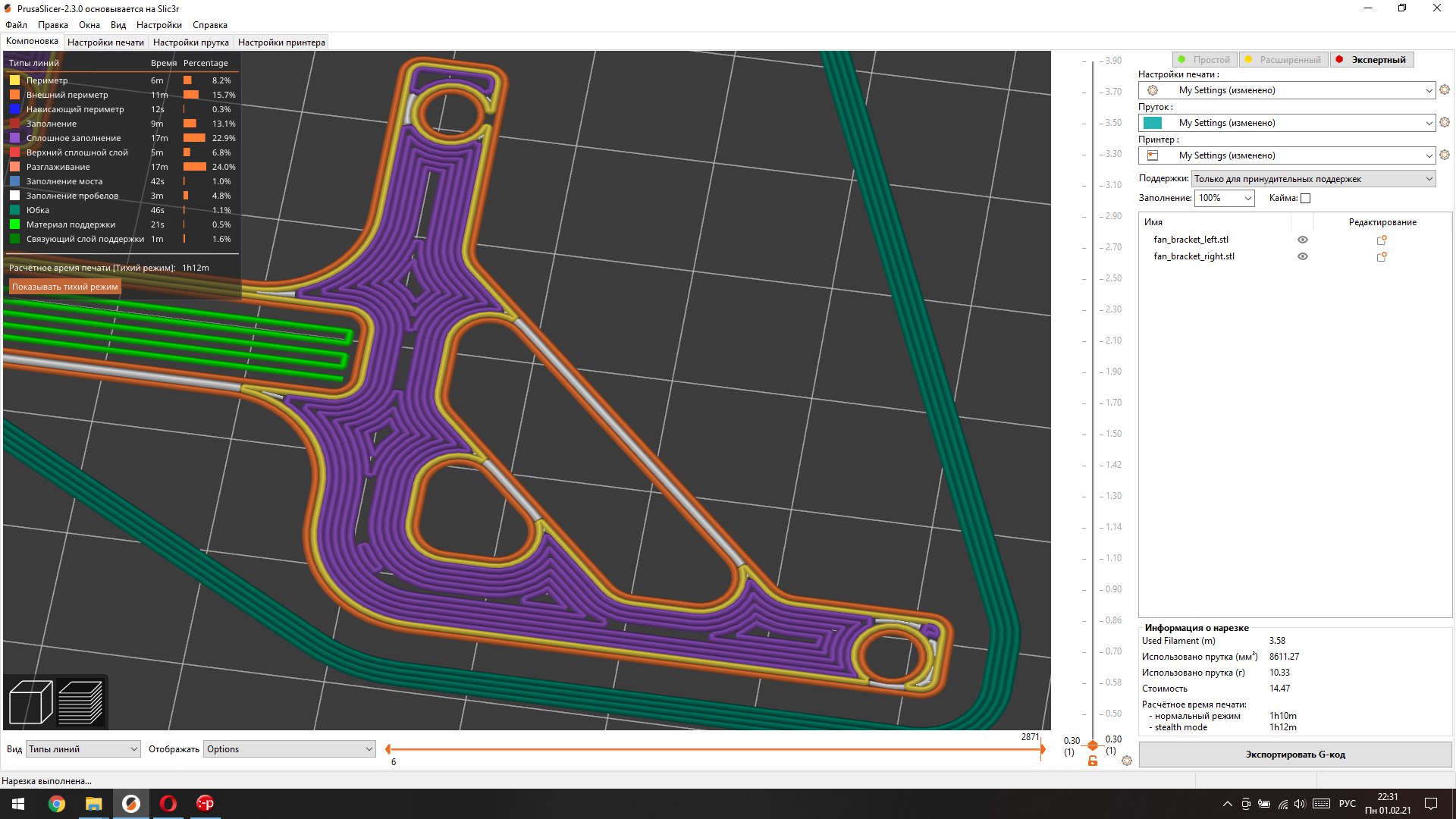Toggle Материал поддержки legend color box
Image resolution: width=1456 pixels, height=819 pixels.
tap(14, 224)
